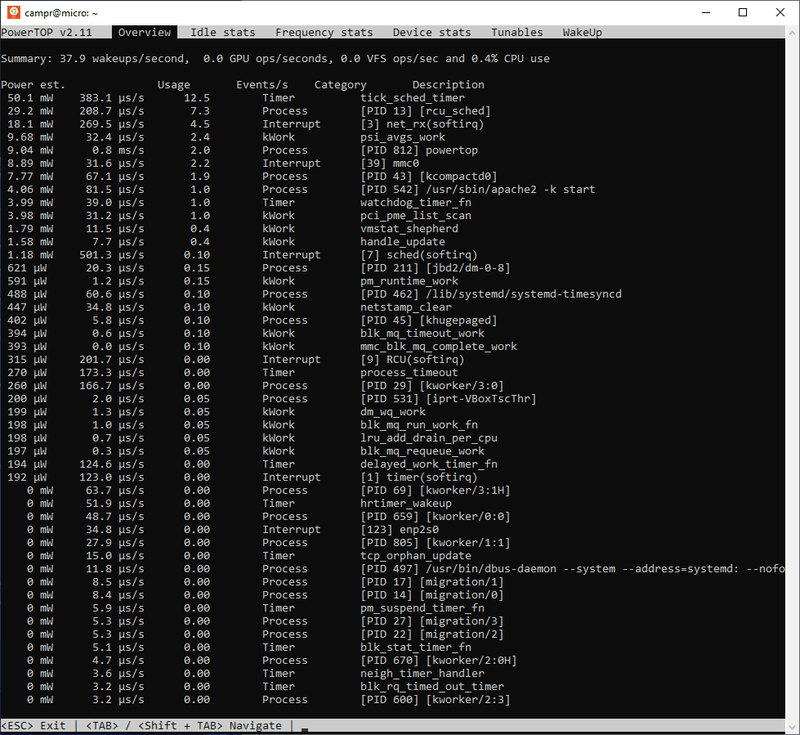Click the [PID 45] [khugepaged] entry
Viewport: 800px width, 735px height.
tap(429, 320)
